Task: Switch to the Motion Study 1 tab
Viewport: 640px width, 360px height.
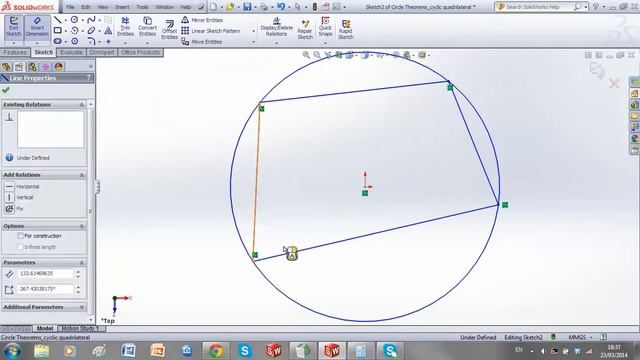Action: 80,329
